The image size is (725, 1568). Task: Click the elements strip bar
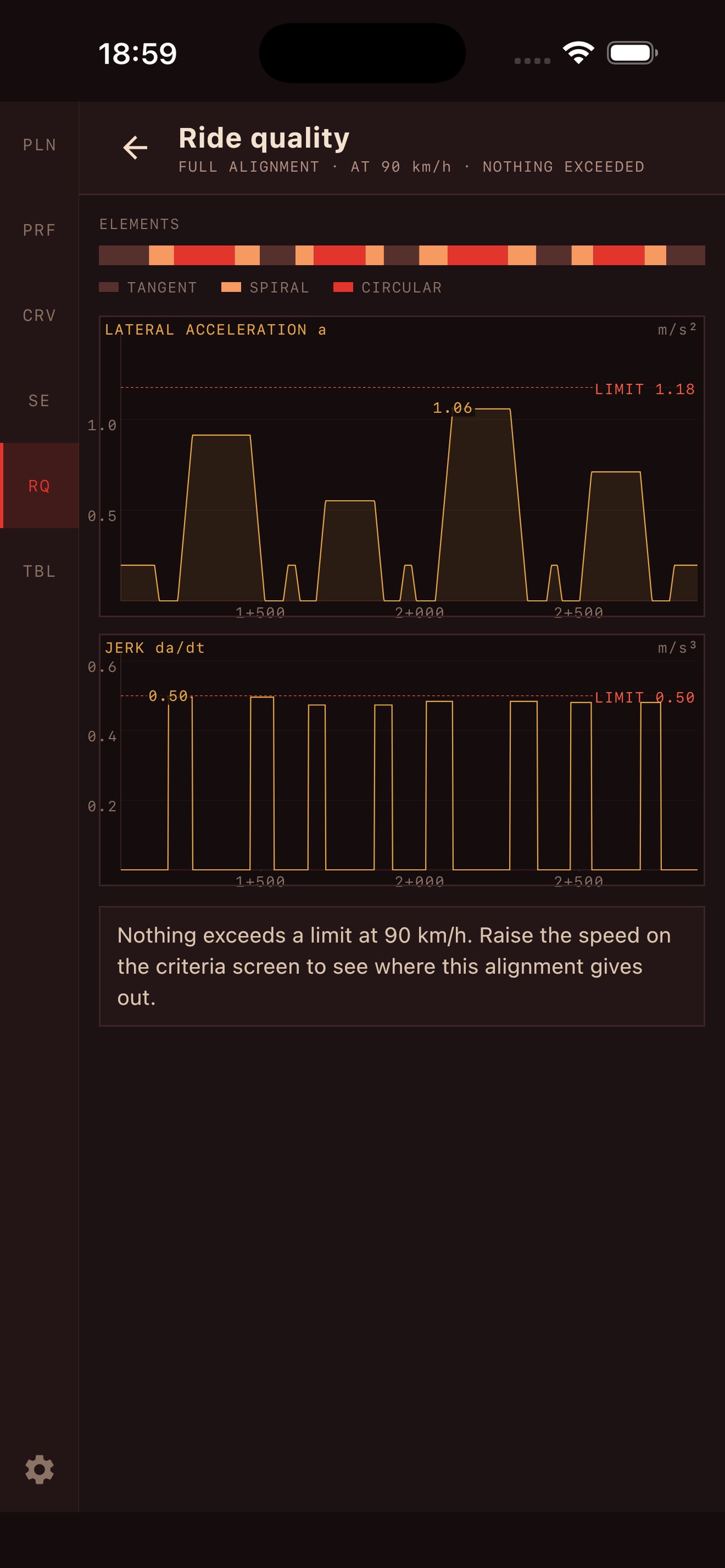(x=402, y=255)
